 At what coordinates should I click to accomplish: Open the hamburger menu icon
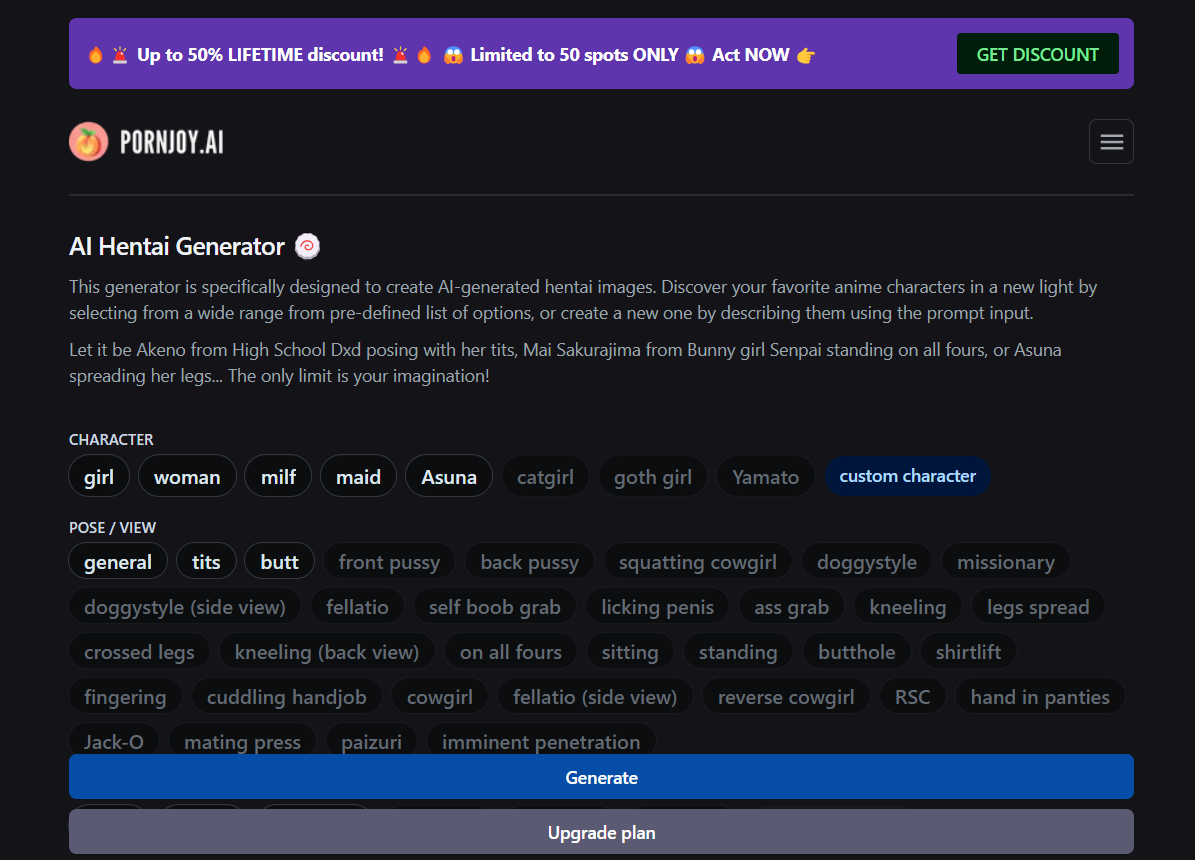click(1111, 142)
